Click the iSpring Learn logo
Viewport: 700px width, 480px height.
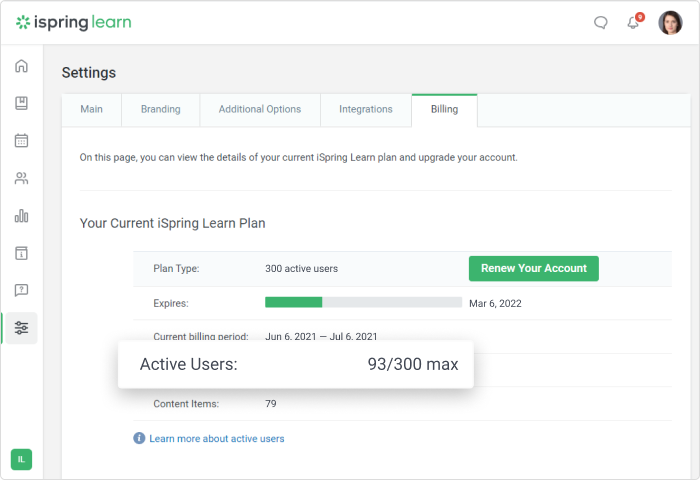(x=74, y=22)
